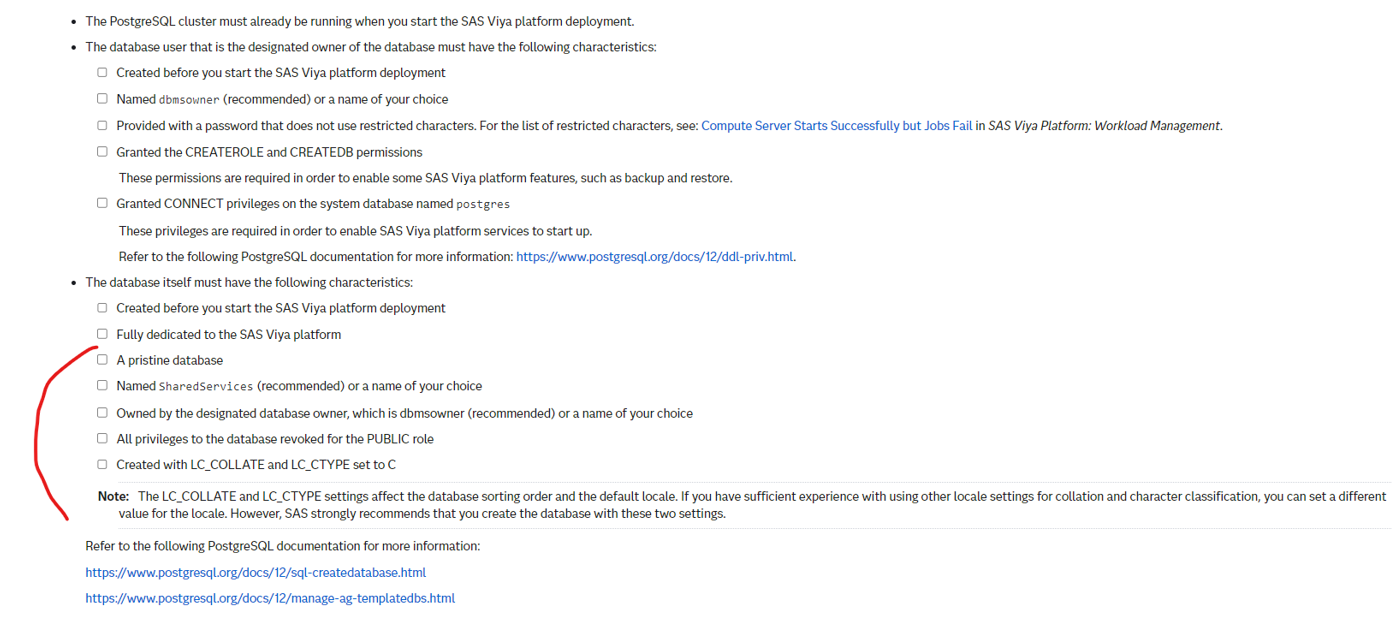Check 'Created with LC_COLLATE and LC_CTYPE set to C'
The image size is (1398, 620).
102,465
